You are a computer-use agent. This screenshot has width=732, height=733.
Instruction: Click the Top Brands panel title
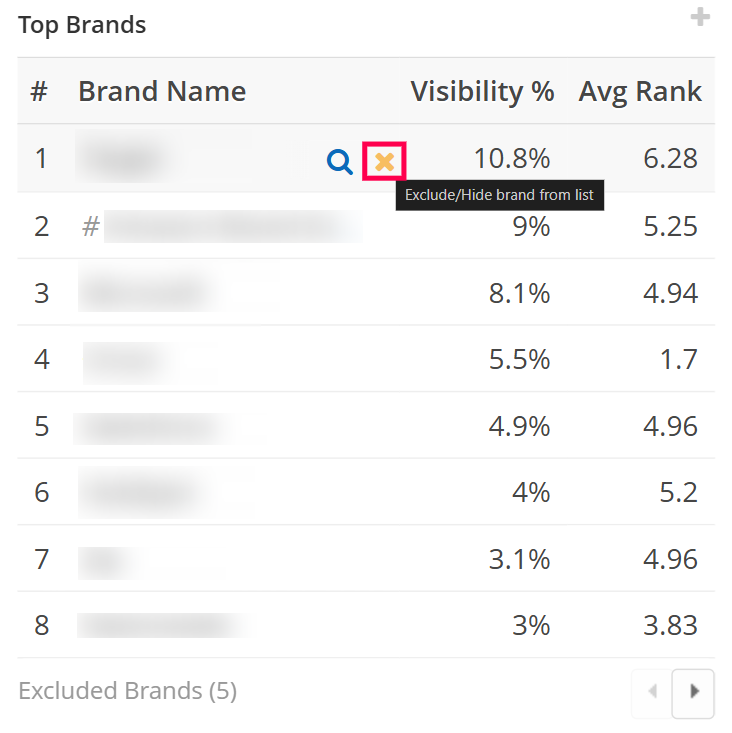tap(82, 25)
